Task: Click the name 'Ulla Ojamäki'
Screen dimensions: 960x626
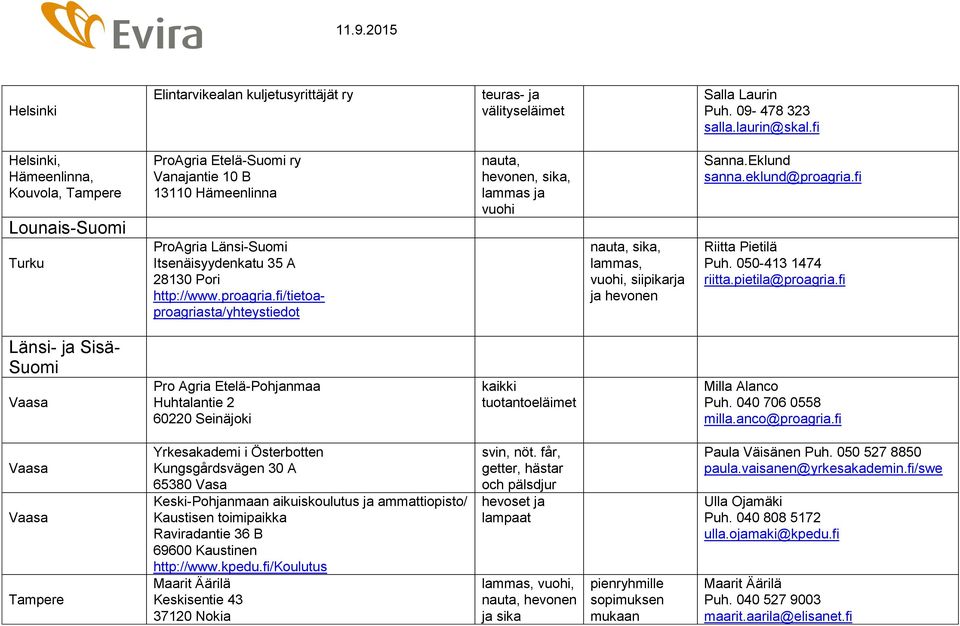Action: (x=743, y=502)
